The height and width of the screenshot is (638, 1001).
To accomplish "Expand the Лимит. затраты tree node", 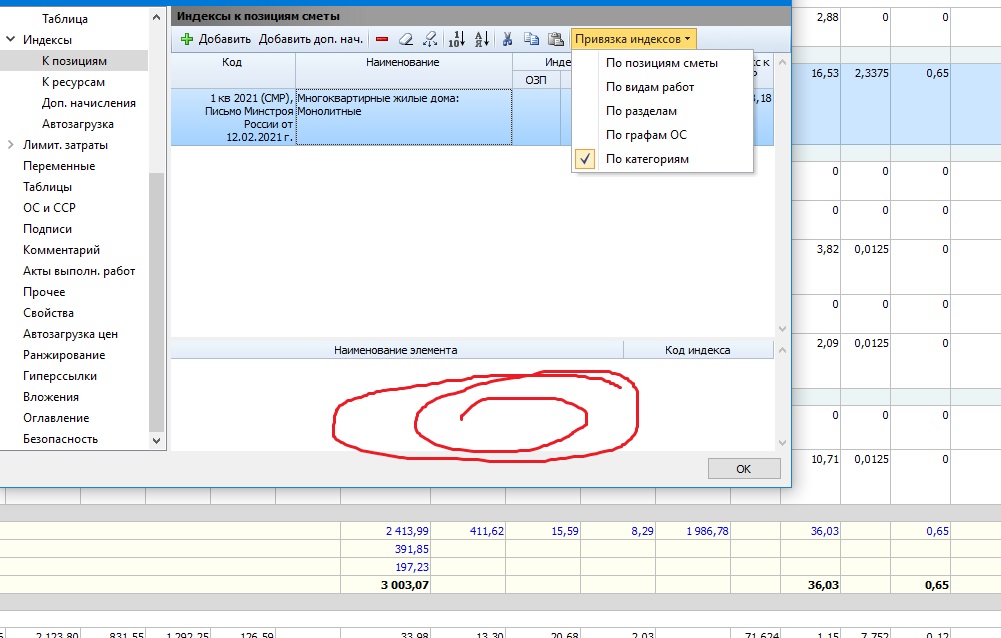I will (x=11, y=145).
